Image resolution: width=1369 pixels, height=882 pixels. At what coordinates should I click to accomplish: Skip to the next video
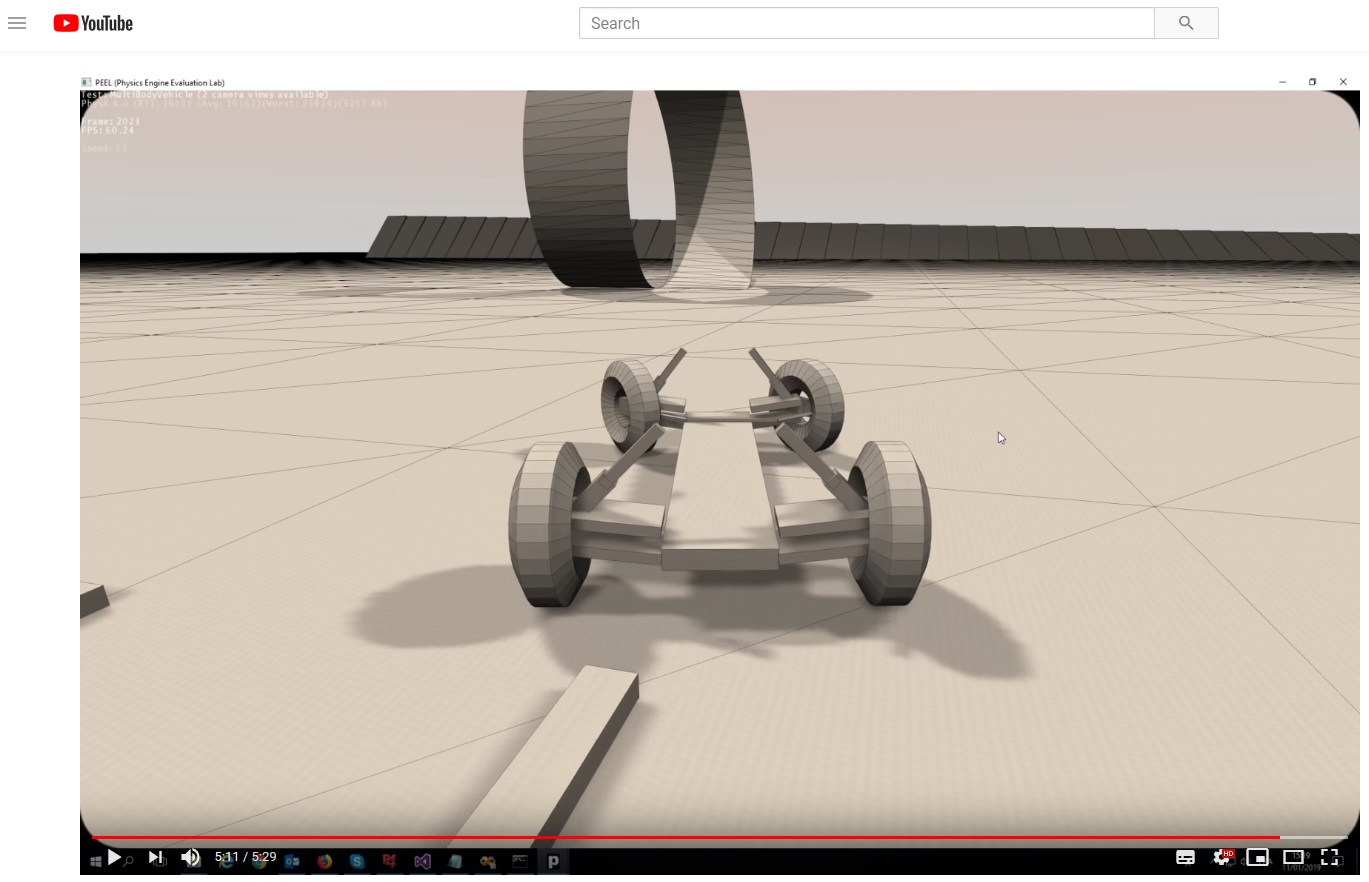[x=155, y=857]
